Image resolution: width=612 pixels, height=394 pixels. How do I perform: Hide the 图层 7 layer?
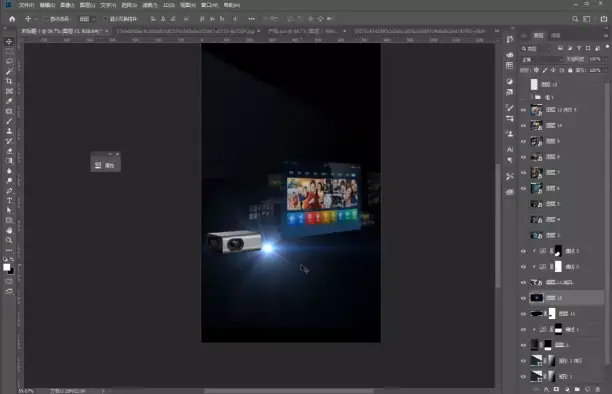pyautogui.click(x=523, y=173)
